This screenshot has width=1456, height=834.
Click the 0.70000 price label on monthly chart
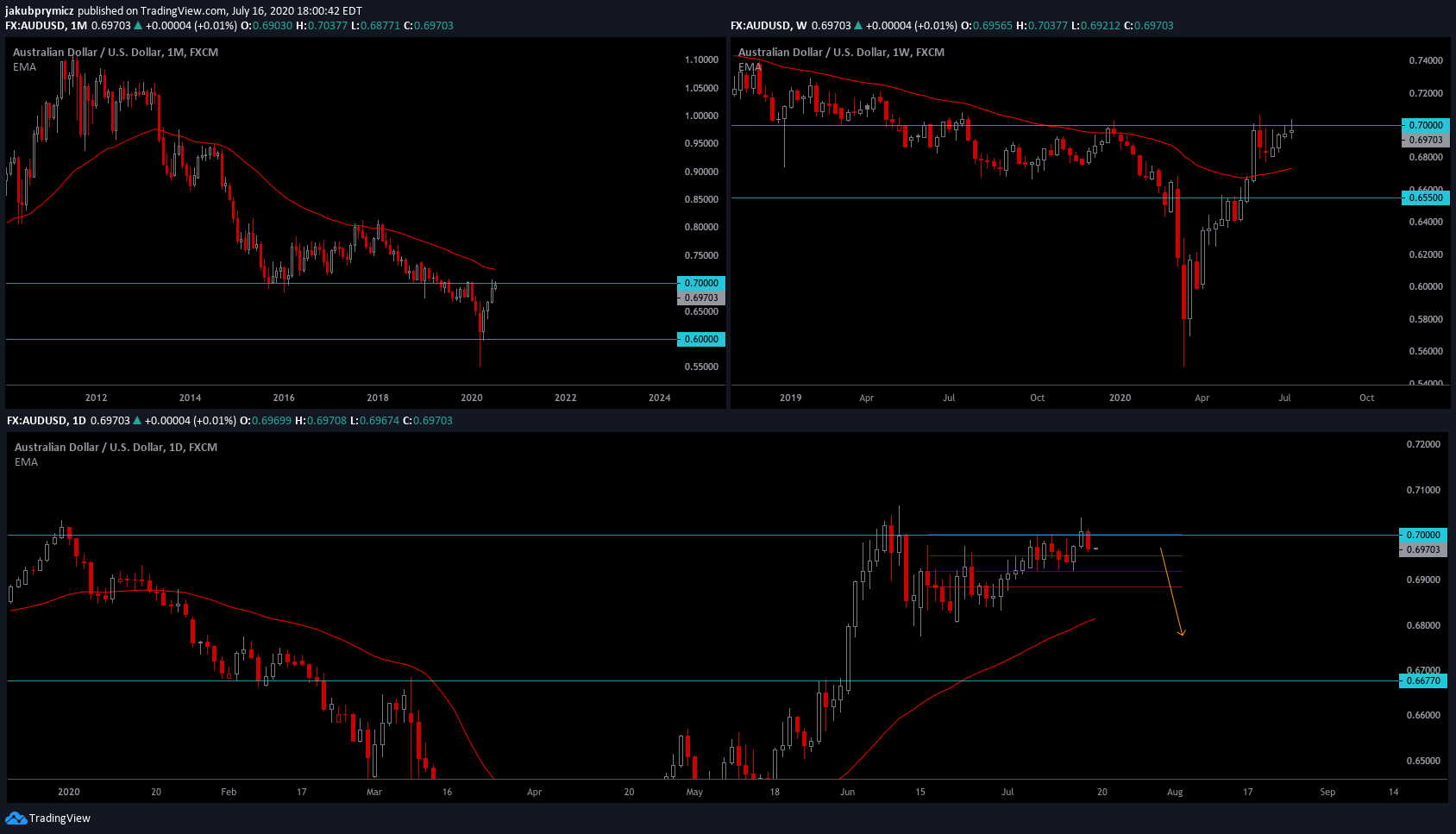701,283
